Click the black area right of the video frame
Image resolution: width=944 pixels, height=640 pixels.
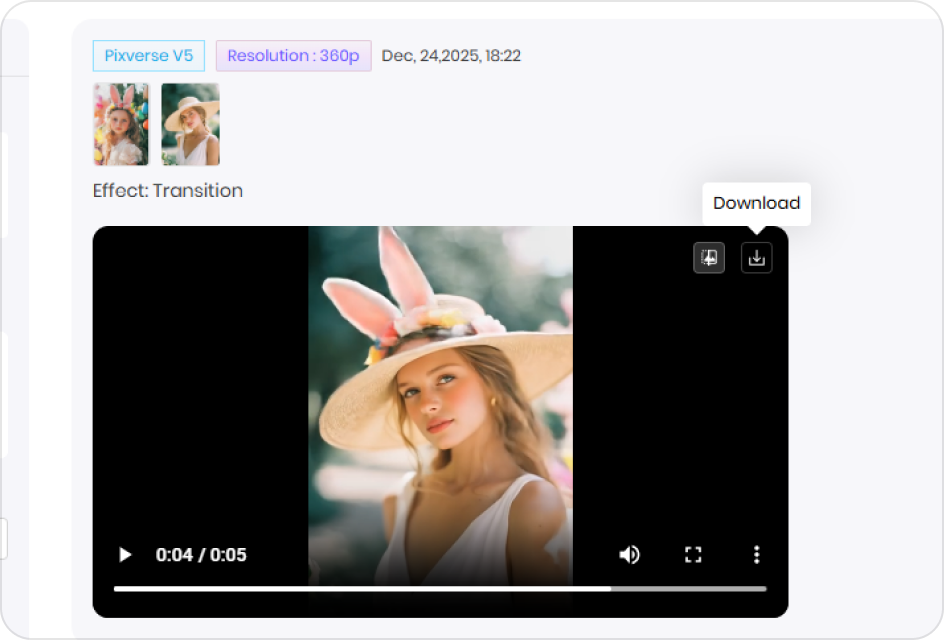[680, 400]
